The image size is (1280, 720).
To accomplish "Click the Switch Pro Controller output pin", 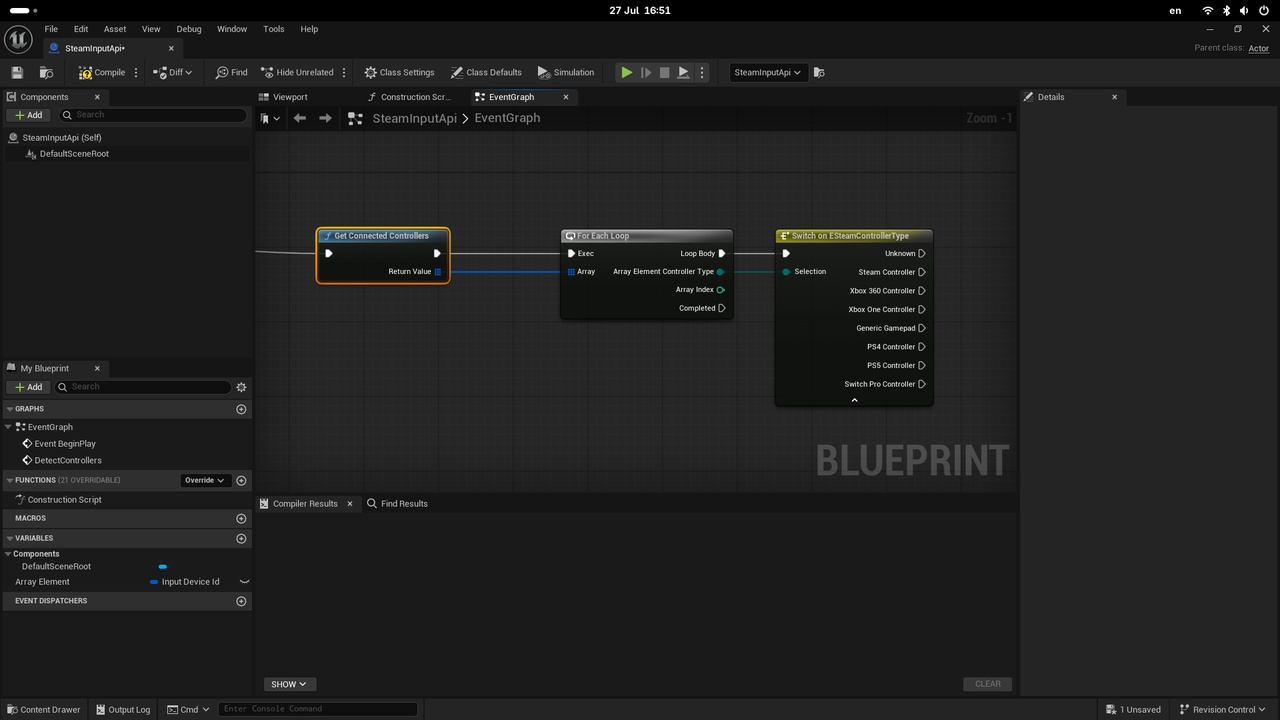I will point(922,384).
